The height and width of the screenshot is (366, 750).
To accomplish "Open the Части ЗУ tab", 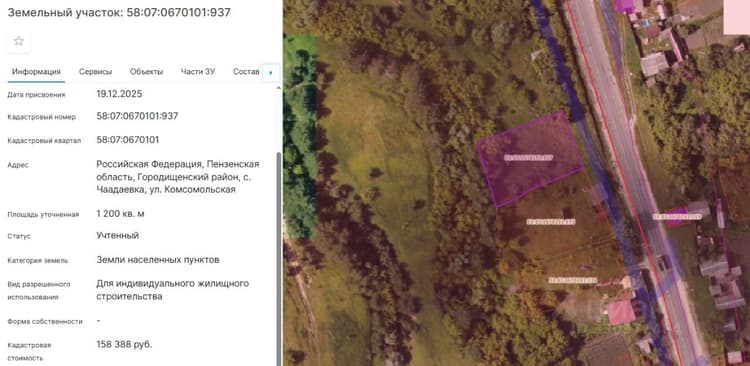I will click(x=198, y=72).
